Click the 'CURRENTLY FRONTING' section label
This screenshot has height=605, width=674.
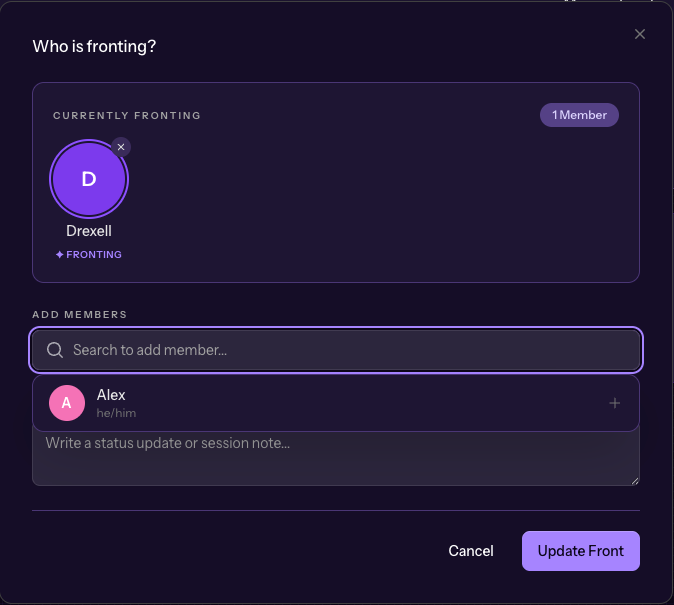(127, 116)
